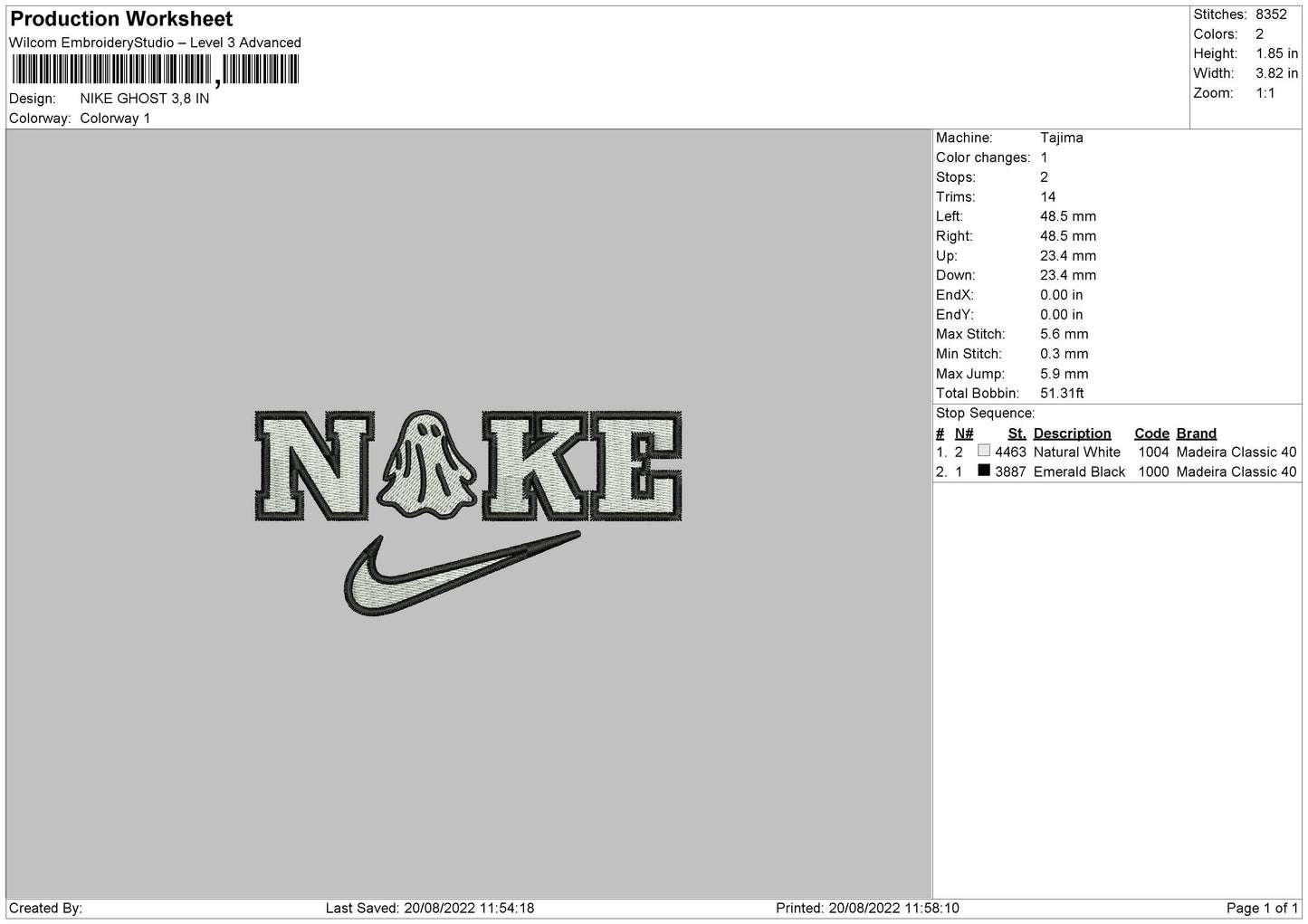The height and width of the screenshot is (924, 1308).
Task: Click 'Madeira Classic 40' in the Emerald Black row
Action: click(1236, 472)
